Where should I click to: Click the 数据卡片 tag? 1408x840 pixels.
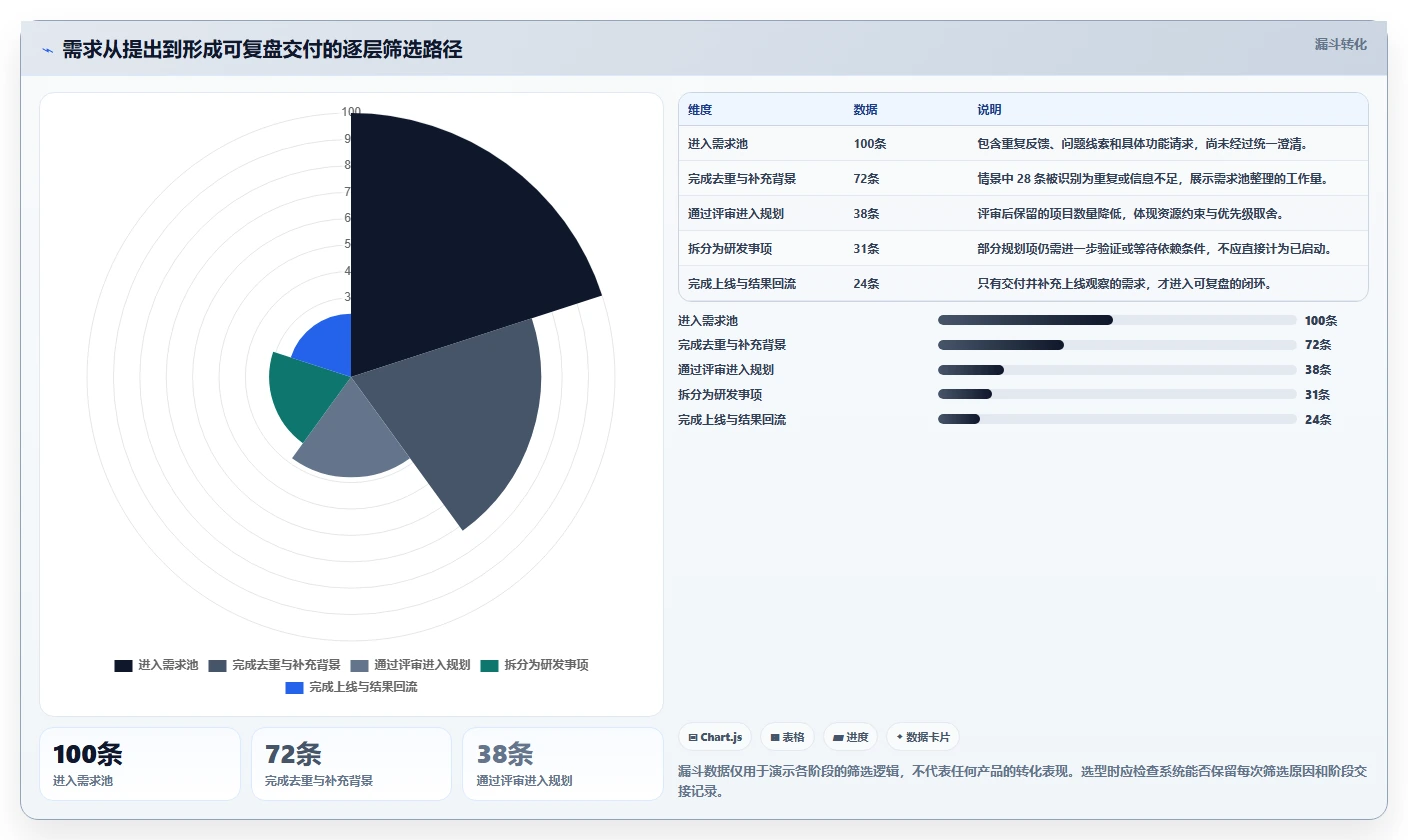click(x=923, y=737)
